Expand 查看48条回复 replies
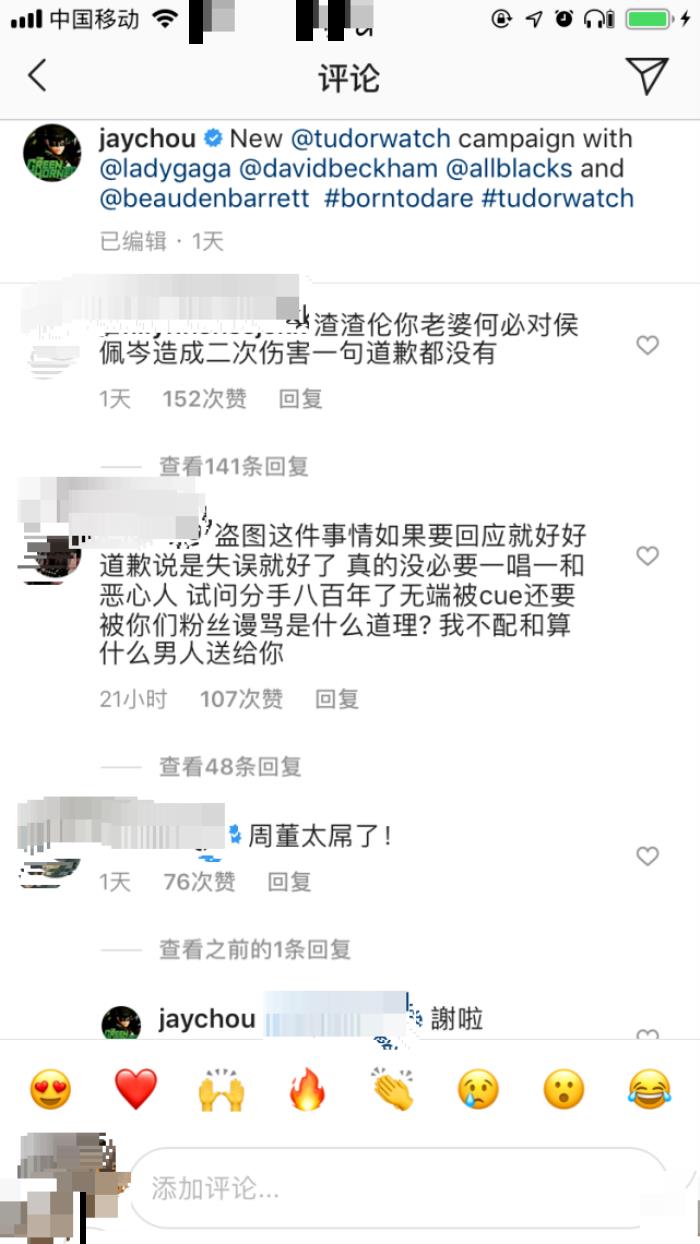The height and width of the screenshot is (1244, 700). (230, 767)
